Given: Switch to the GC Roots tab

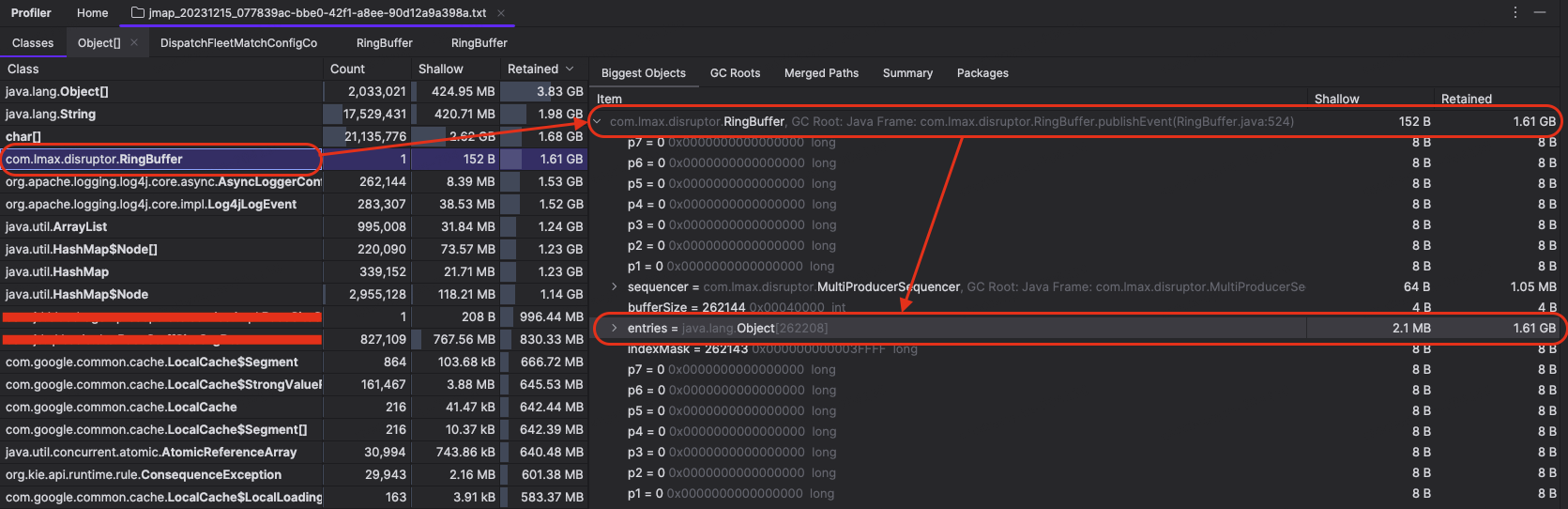Looking at the screenshot, I should [735, 72].
